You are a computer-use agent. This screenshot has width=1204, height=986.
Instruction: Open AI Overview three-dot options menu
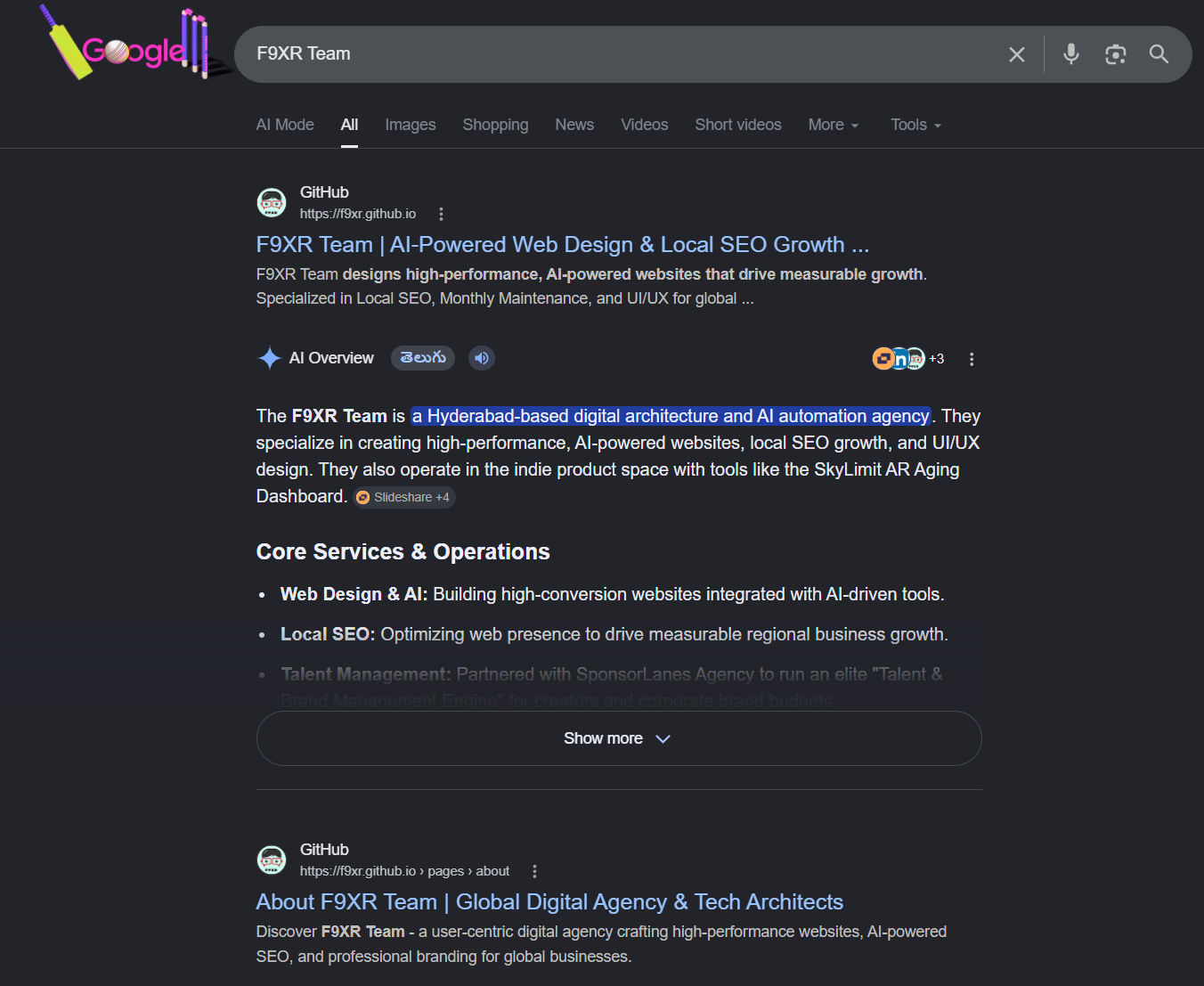pos(972,359)
